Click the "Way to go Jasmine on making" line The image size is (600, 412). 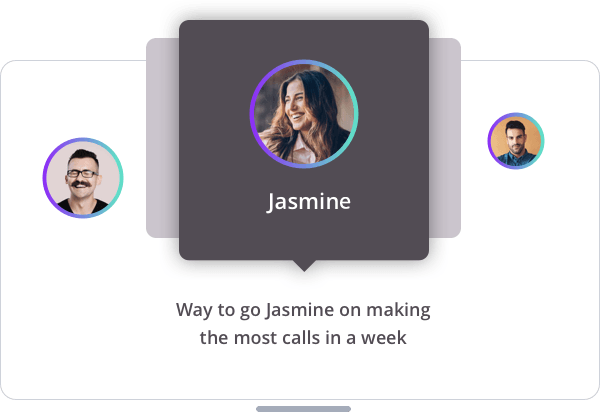click(303, 310)
